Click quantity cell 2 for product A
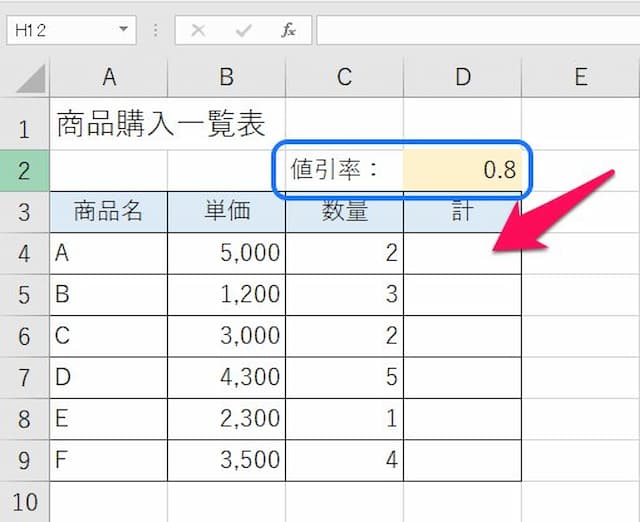 344,253
